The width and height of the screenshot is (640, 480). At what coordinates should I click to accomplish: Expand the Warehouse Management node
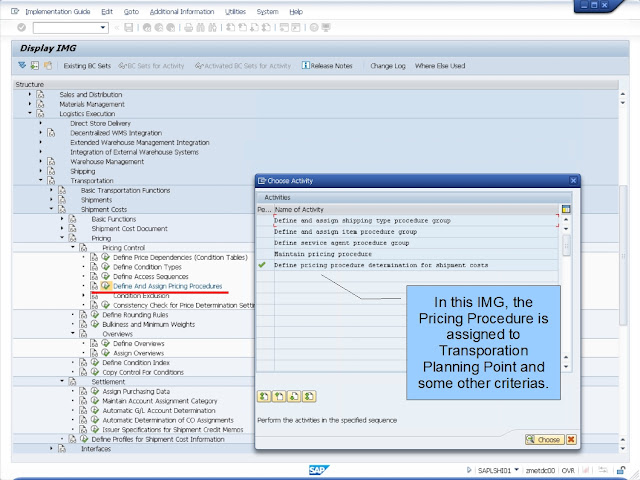click(40, 162)
